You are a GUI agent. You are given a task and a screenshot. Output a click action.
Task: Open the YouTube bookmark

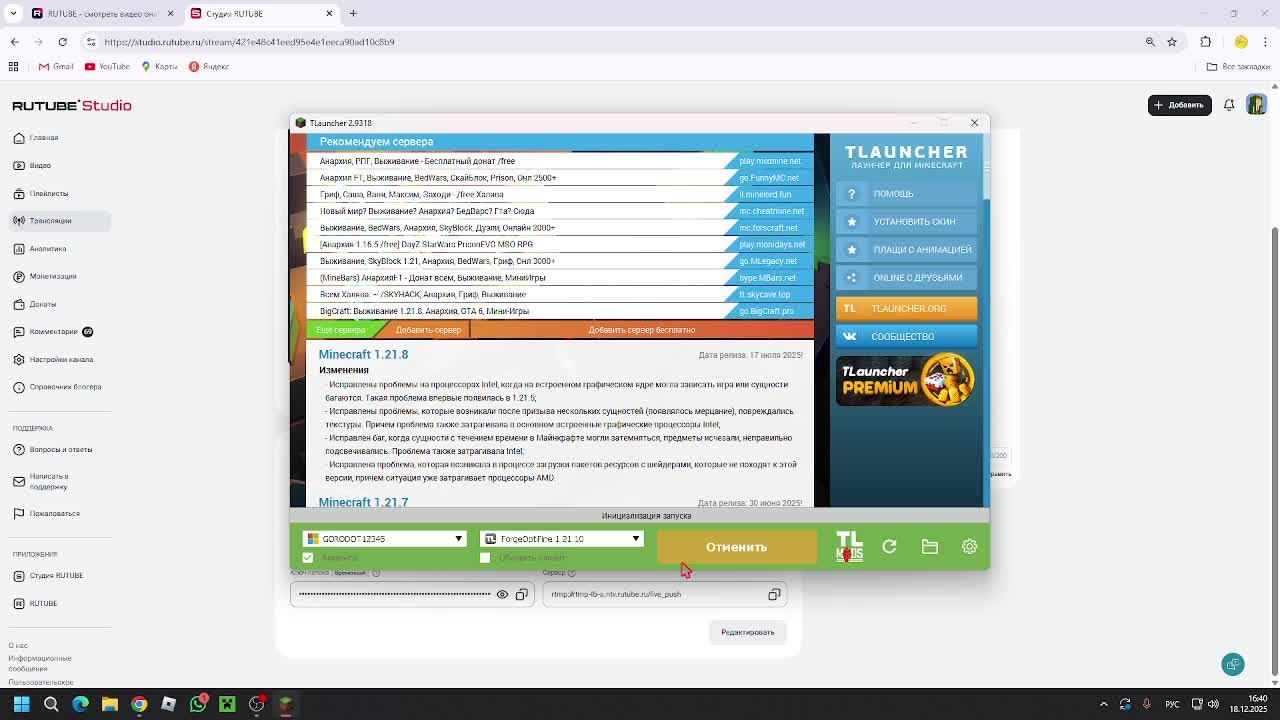coord(107,66)
